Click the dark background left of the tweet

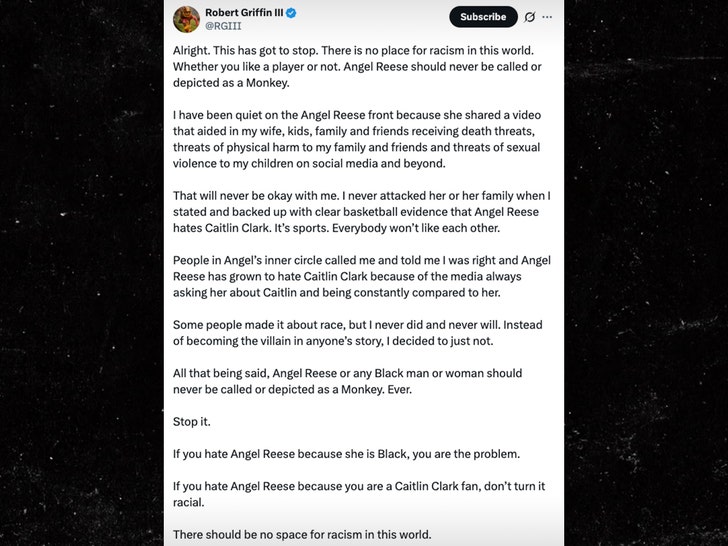(x=80, y=273)
